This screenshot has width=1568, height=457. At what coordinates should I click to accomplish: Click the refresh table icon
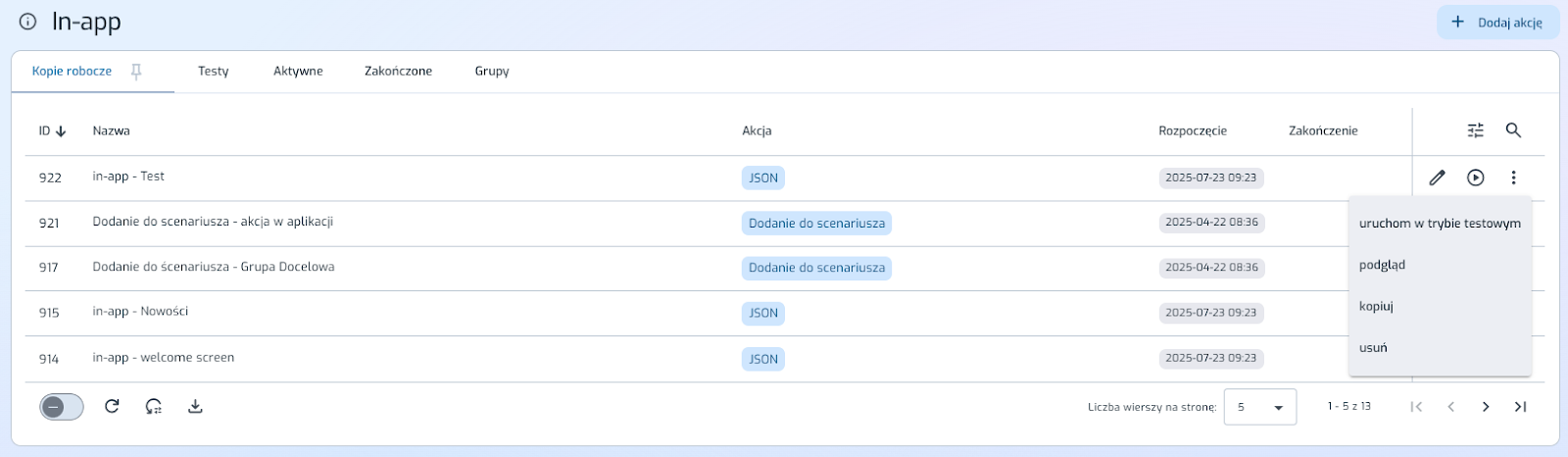(112, 406)
